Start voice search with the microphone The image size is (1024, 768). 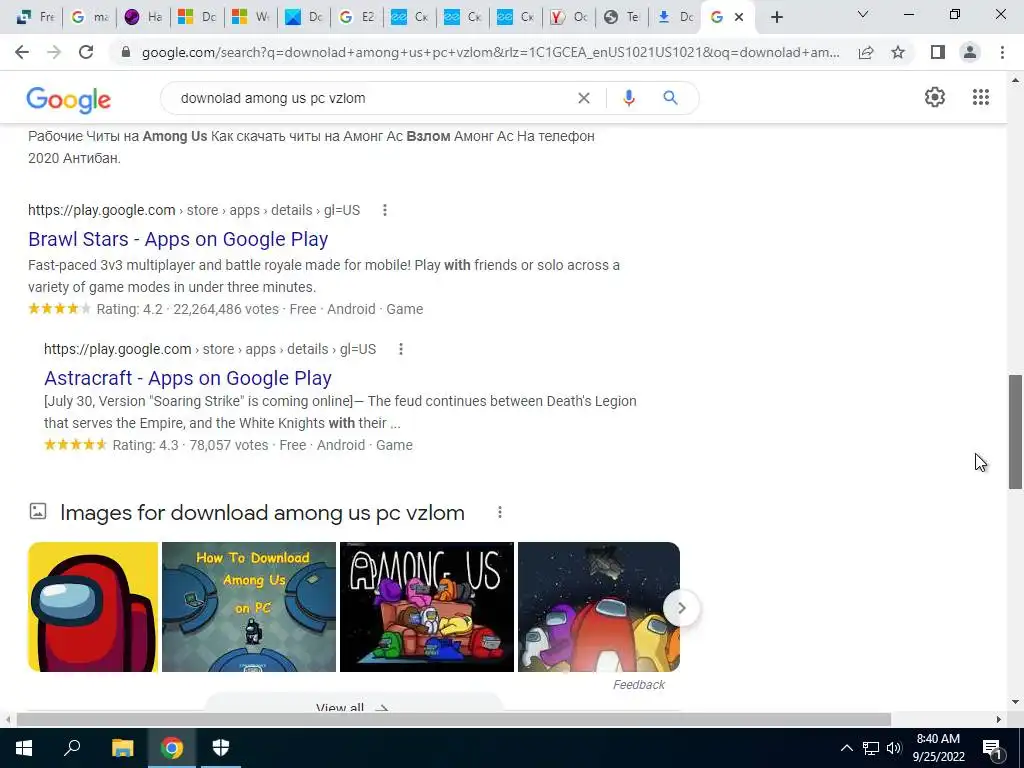(x=629, y=98)
